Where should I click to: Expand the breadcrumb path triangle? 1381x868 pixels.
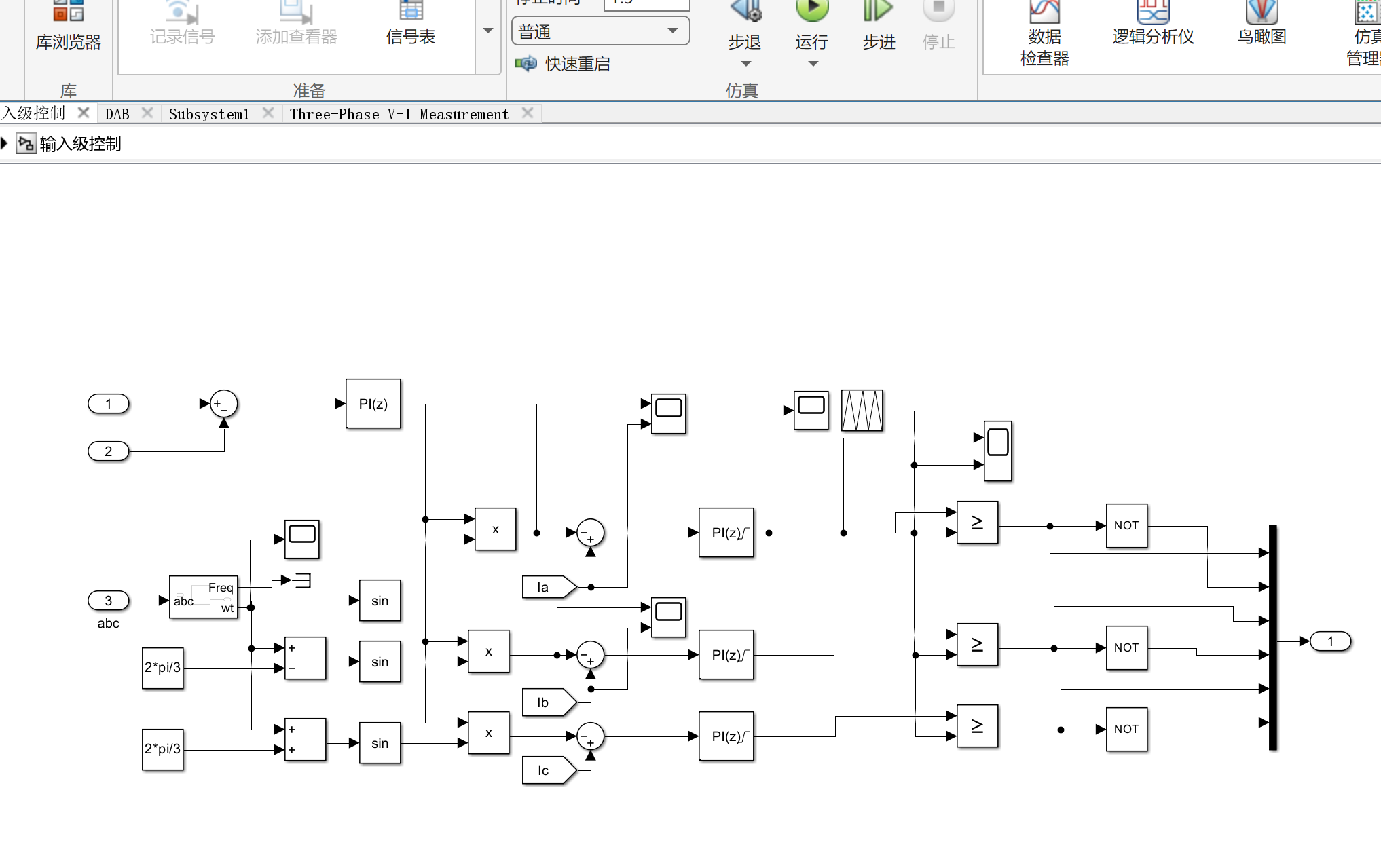click(5, 143)
